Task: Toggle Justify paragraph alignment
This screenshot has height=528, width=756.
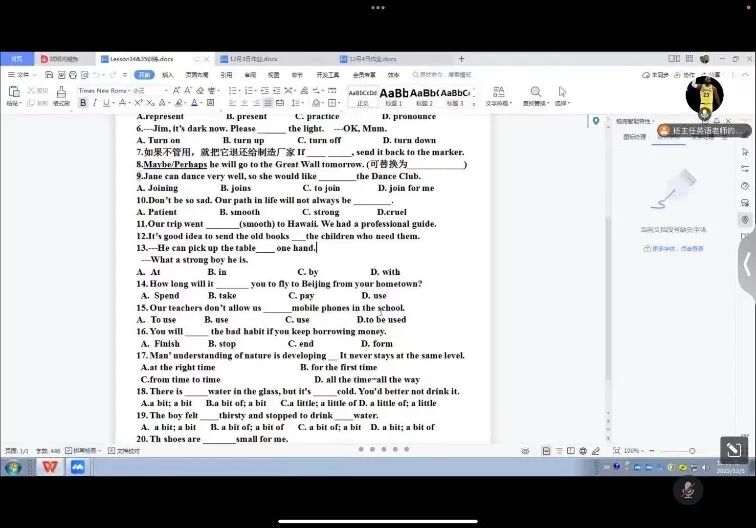Action: 268,103
